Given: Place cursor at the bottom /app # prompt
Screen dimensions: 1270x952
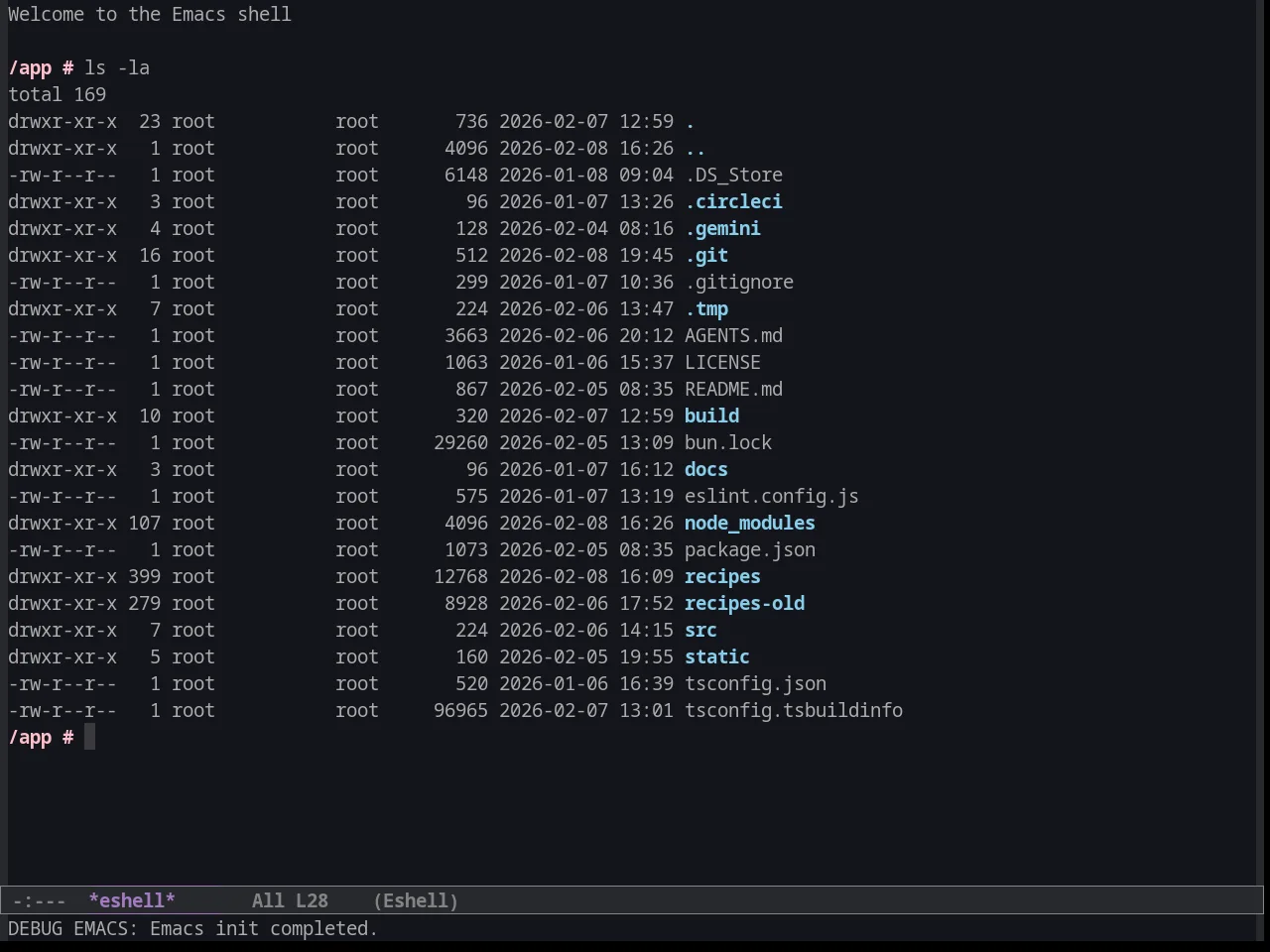Looking at the screenshot, I should [89, 737].
